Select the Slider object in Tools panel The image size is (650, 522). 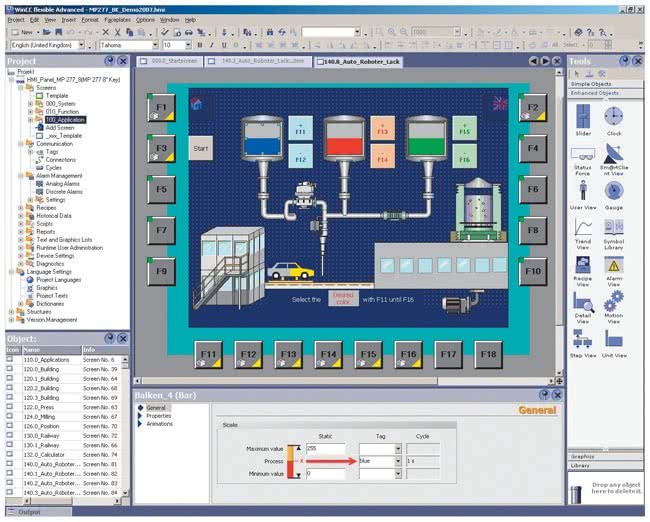pos(583,118)
